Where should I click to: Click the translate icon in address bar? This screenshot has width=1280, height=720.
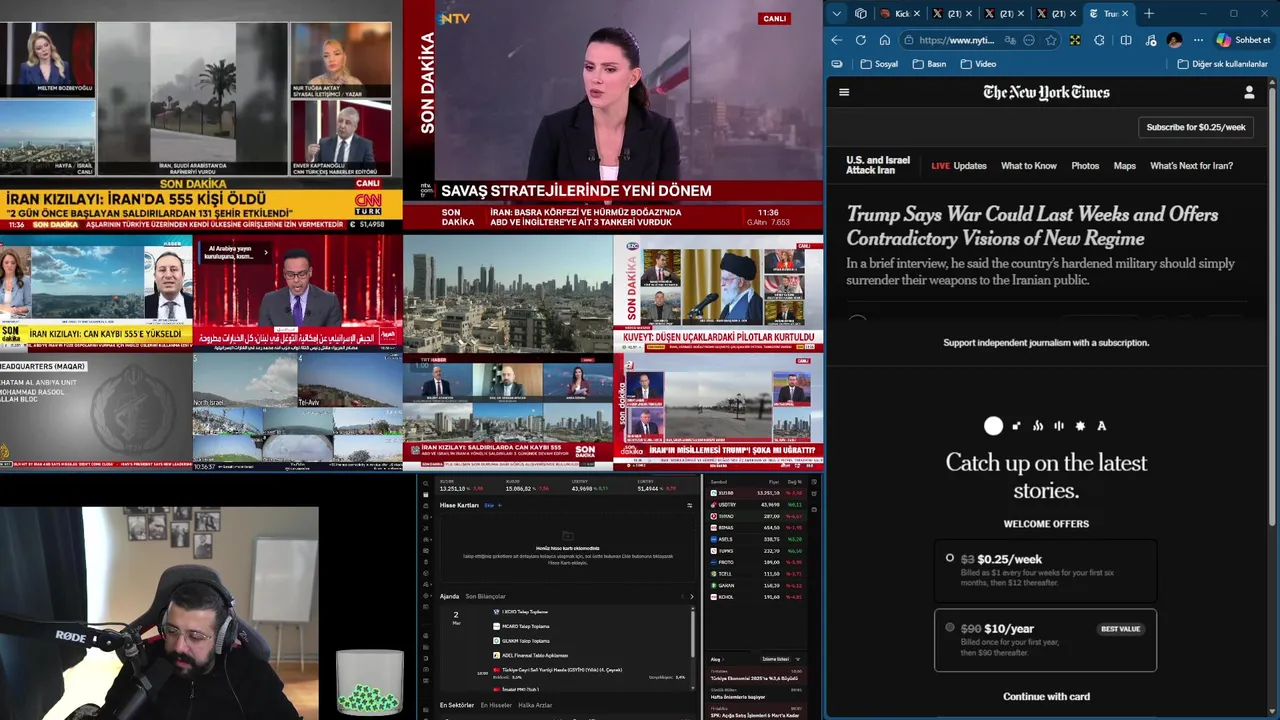pyautogui.click(x=1011, y=40)
